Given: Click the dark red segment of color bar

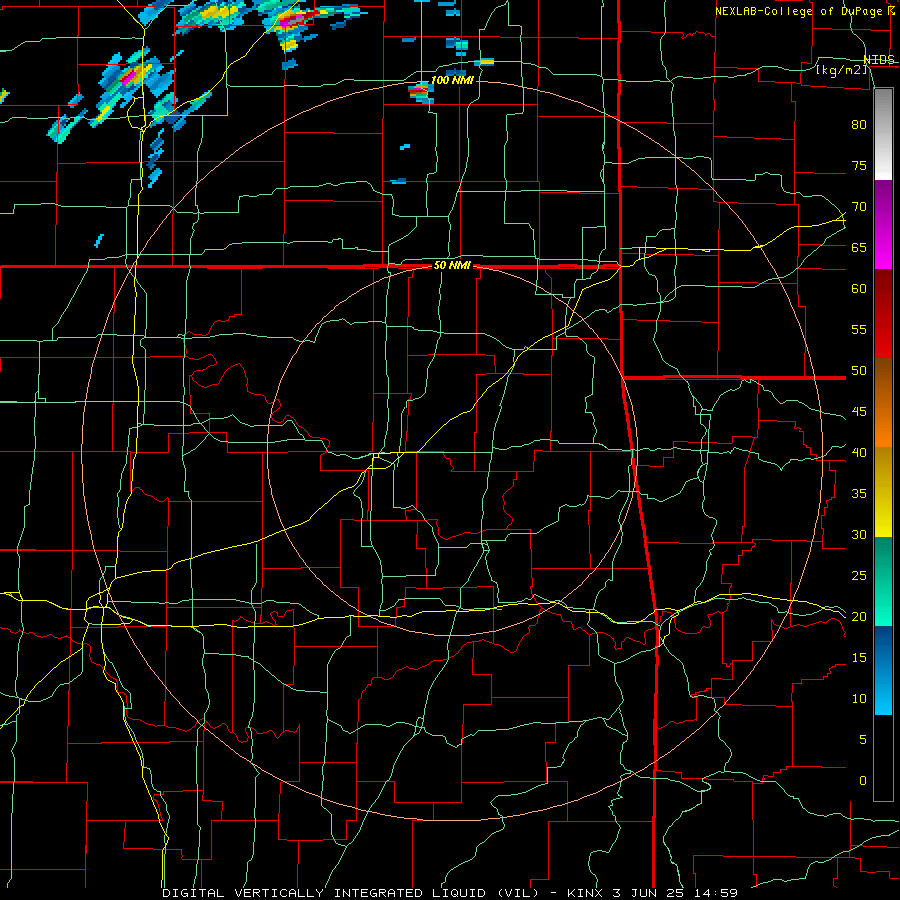Looking at the screenshot, I should pos(883,314).
